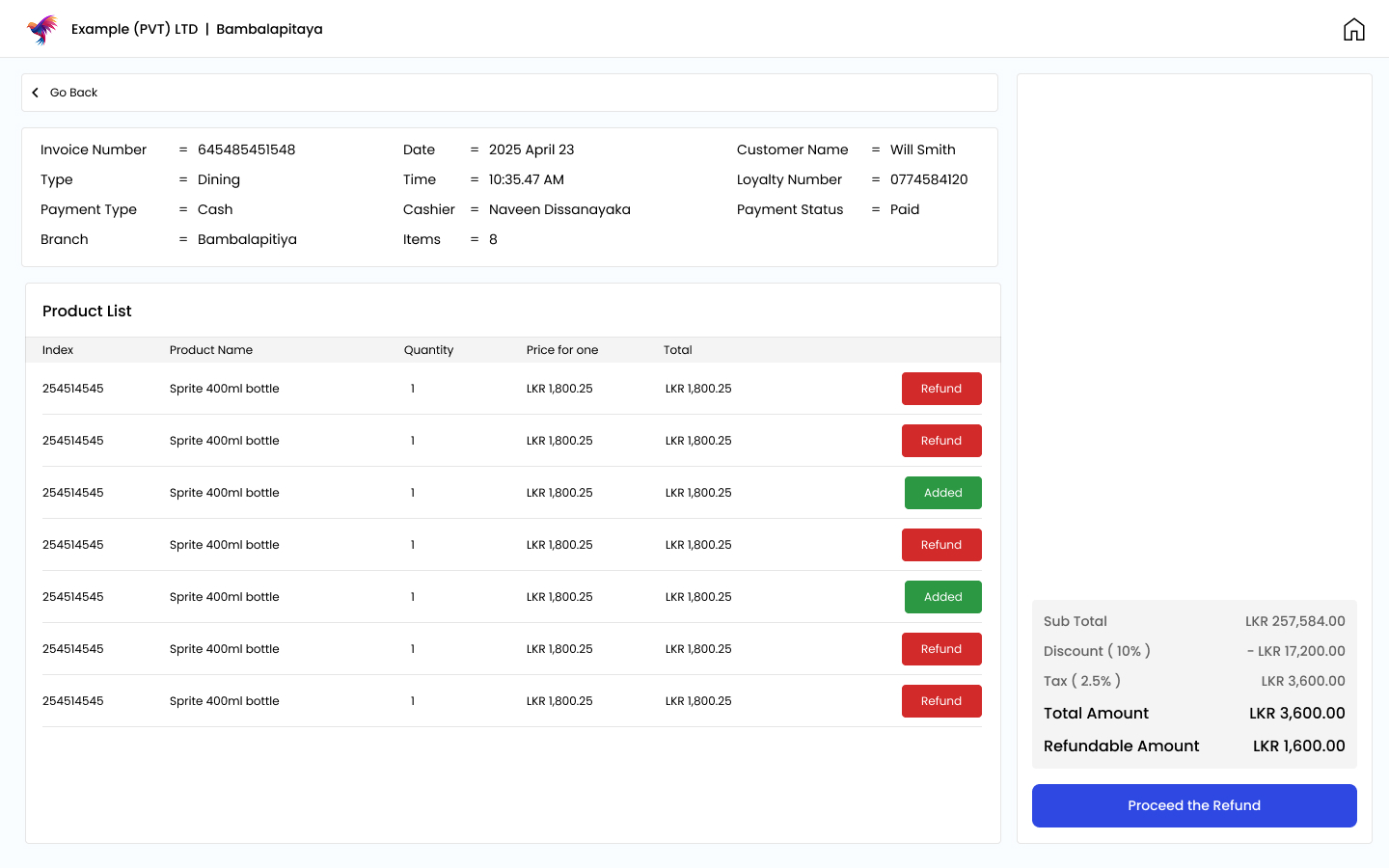This screenshot has height=868, width=1389.
Task: Click the Product Name column header
Action: point(211,350)
